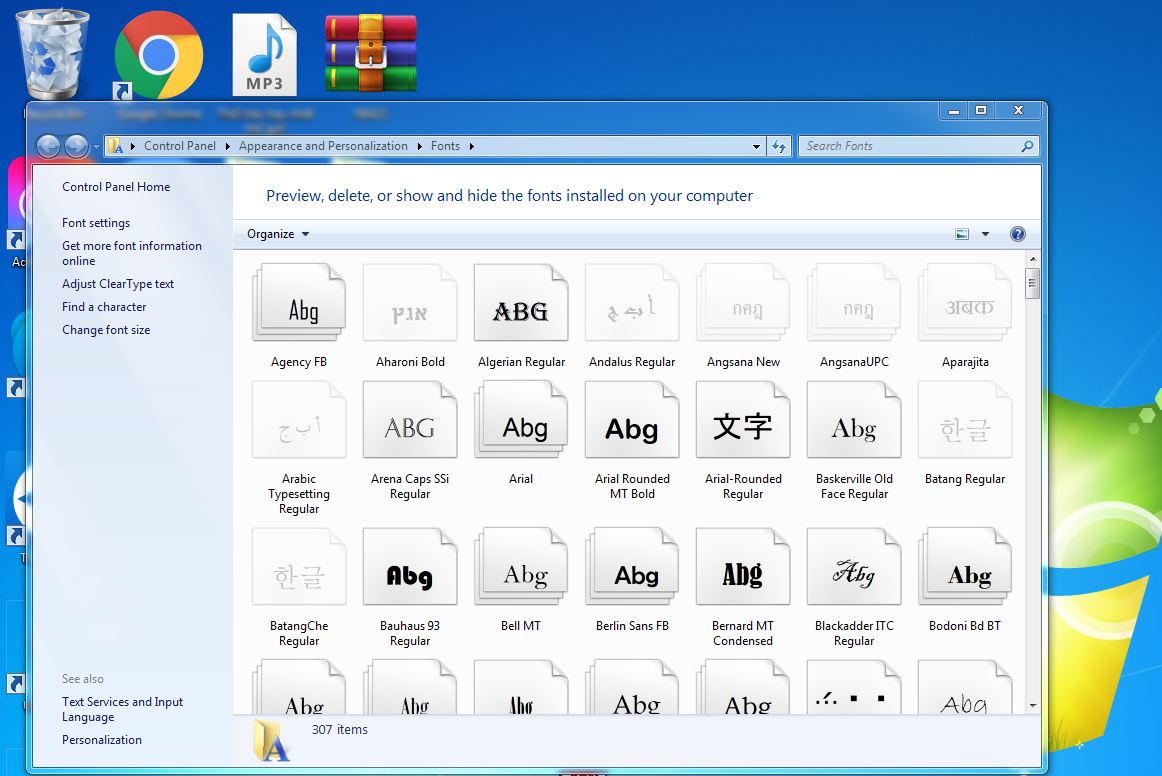Select the Agency FB font icon

[x=299, y=304]
